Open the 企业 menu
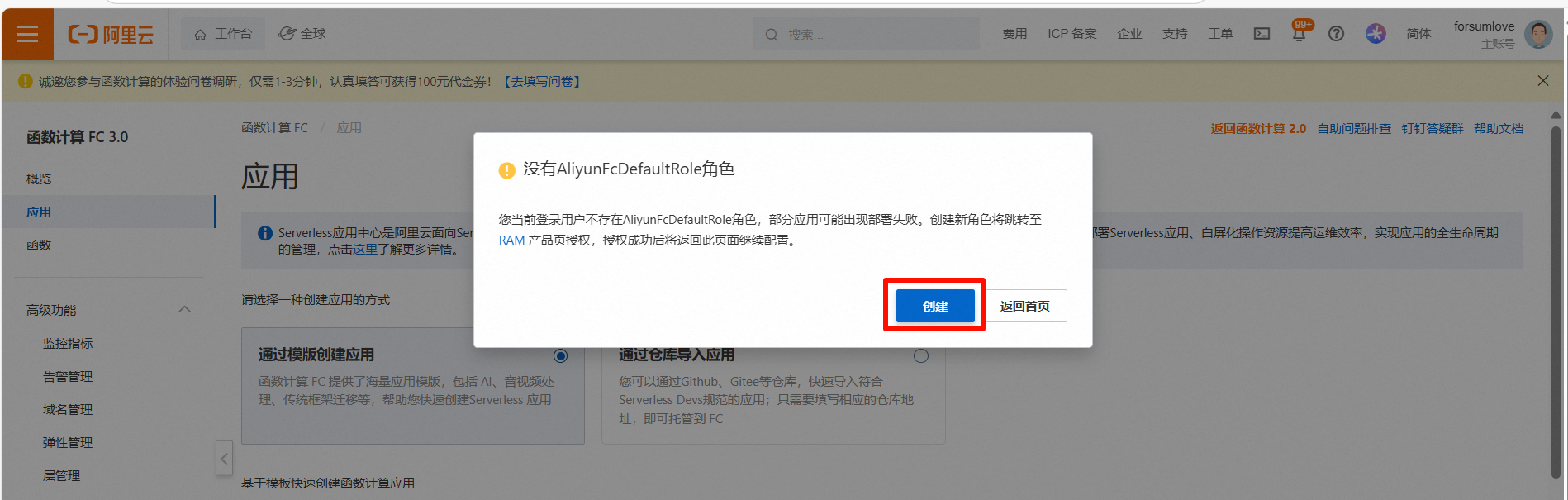Screen dimensions: 1568x500 tap(1129, 34)
